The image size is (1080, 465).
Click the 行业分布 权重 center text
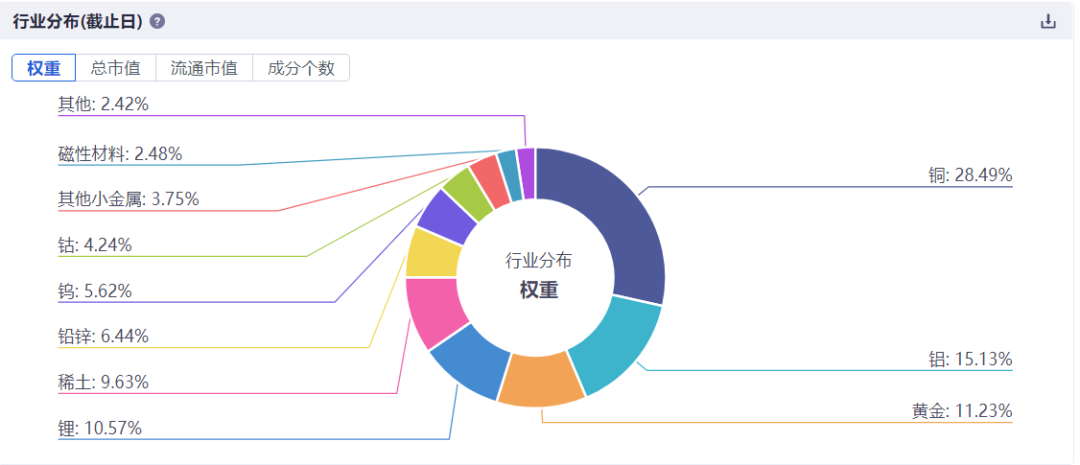(539, 276)
